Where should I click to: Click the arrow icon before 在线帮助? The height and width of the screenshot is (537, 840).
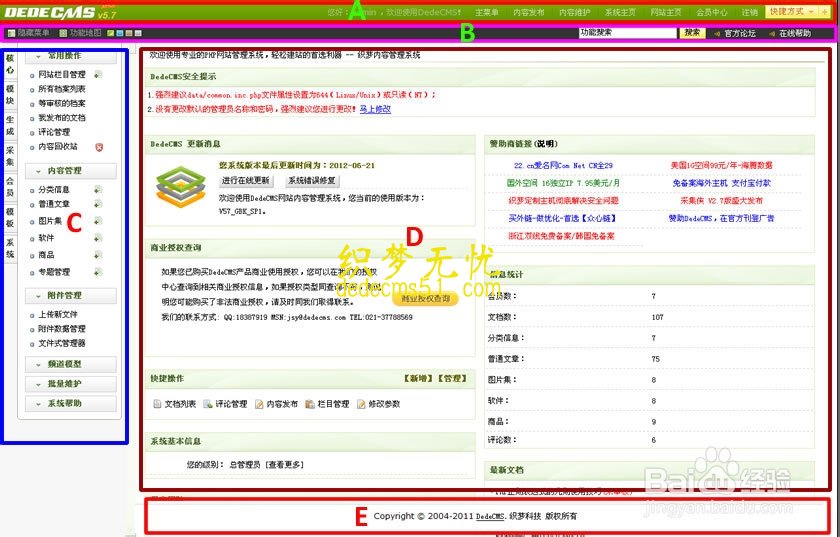(771, 34)
